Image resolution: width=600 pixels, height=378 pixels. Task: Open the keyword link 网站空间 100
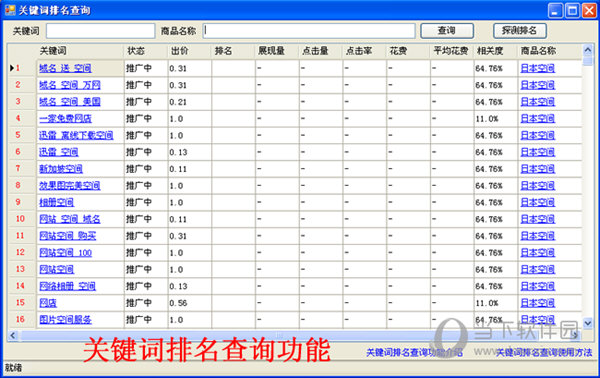65,253
